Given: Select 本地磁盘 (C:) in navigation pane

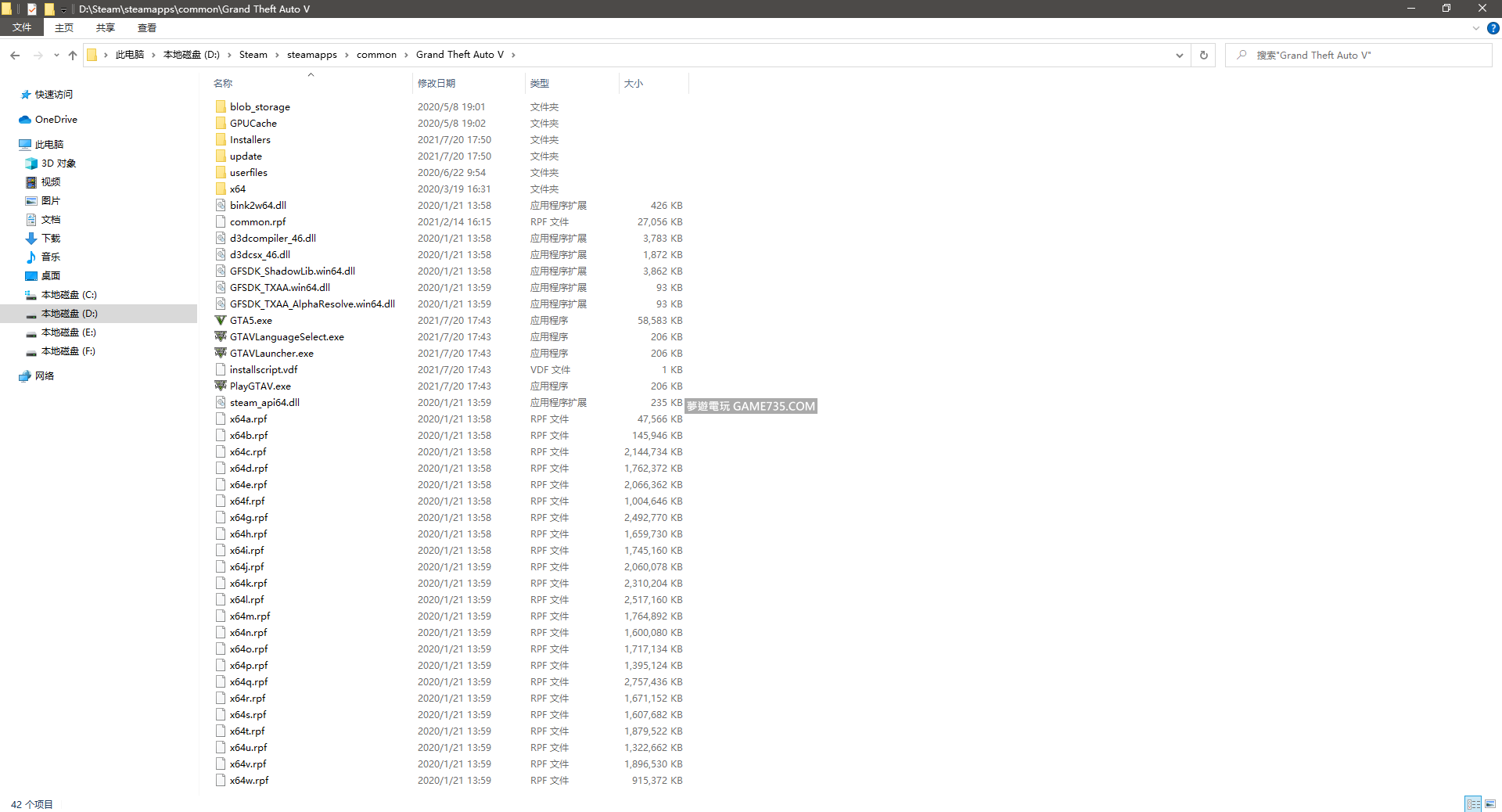Looking at the screenshot, I should coord(69,295).
